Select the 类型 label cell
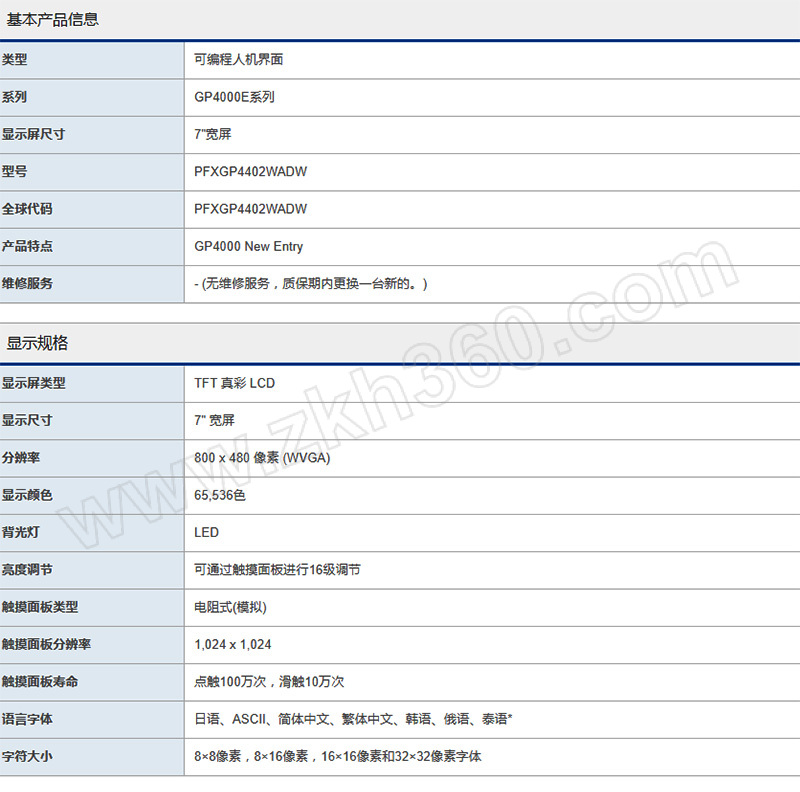Viewport: 800px width, 792px height. [92, 60]
